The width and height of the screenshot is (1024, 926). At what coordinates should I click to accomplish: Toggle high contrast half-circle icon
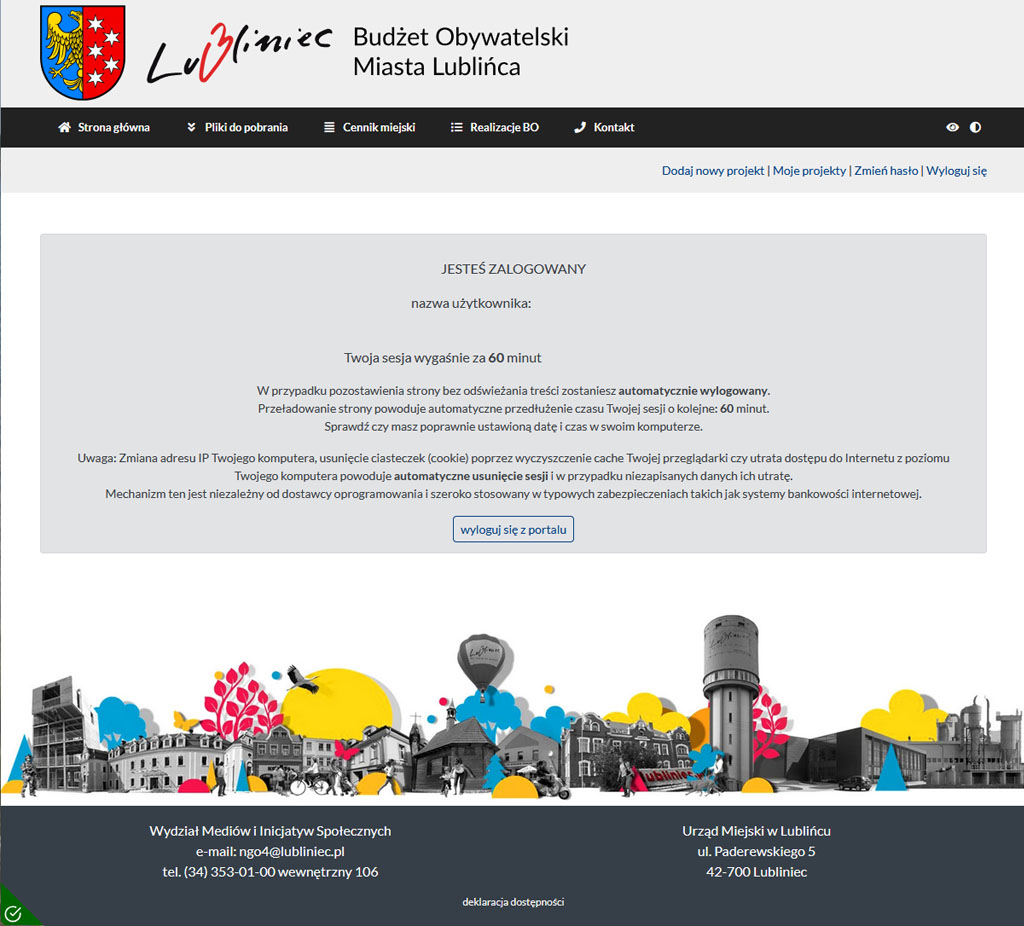pos(975,128)
